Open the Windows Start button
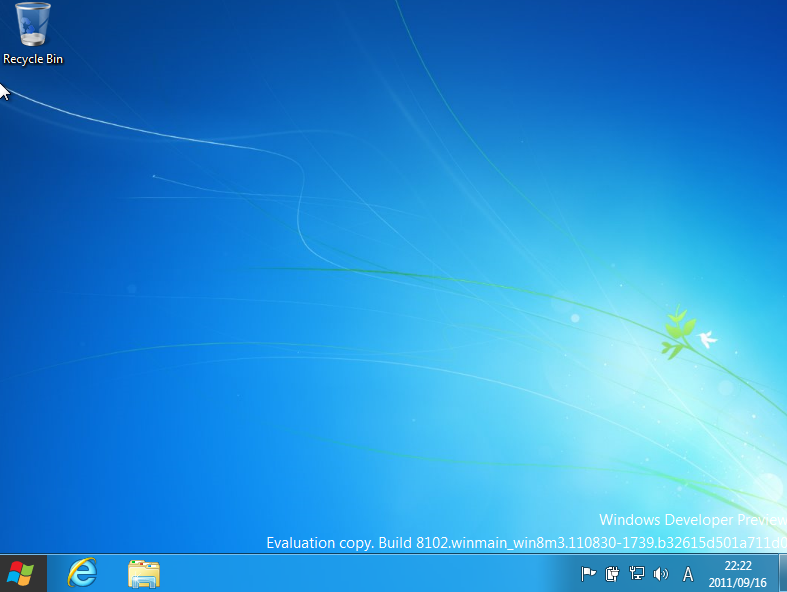Viewport: 787px width, 592px height. coord(20,573)
